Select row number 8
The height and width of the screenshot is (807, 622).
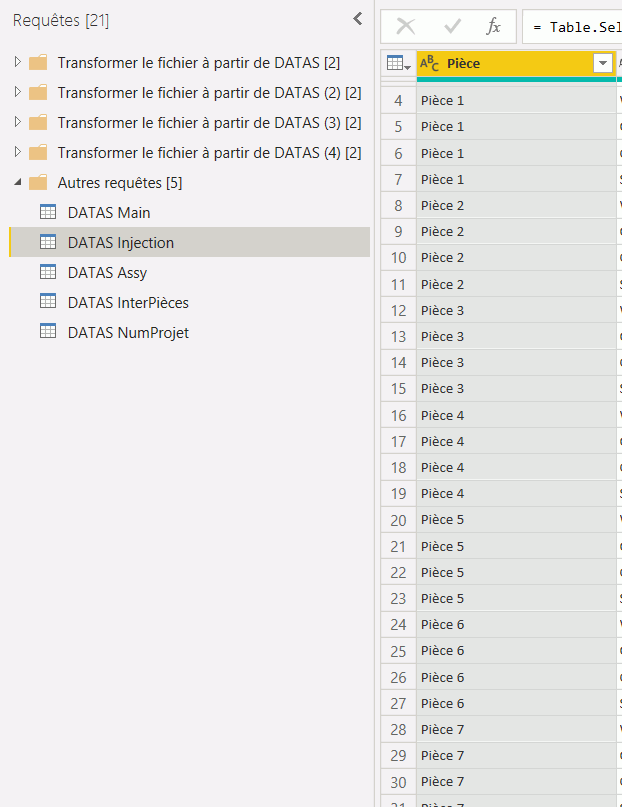pyautogui.click(x=398, y=205)
